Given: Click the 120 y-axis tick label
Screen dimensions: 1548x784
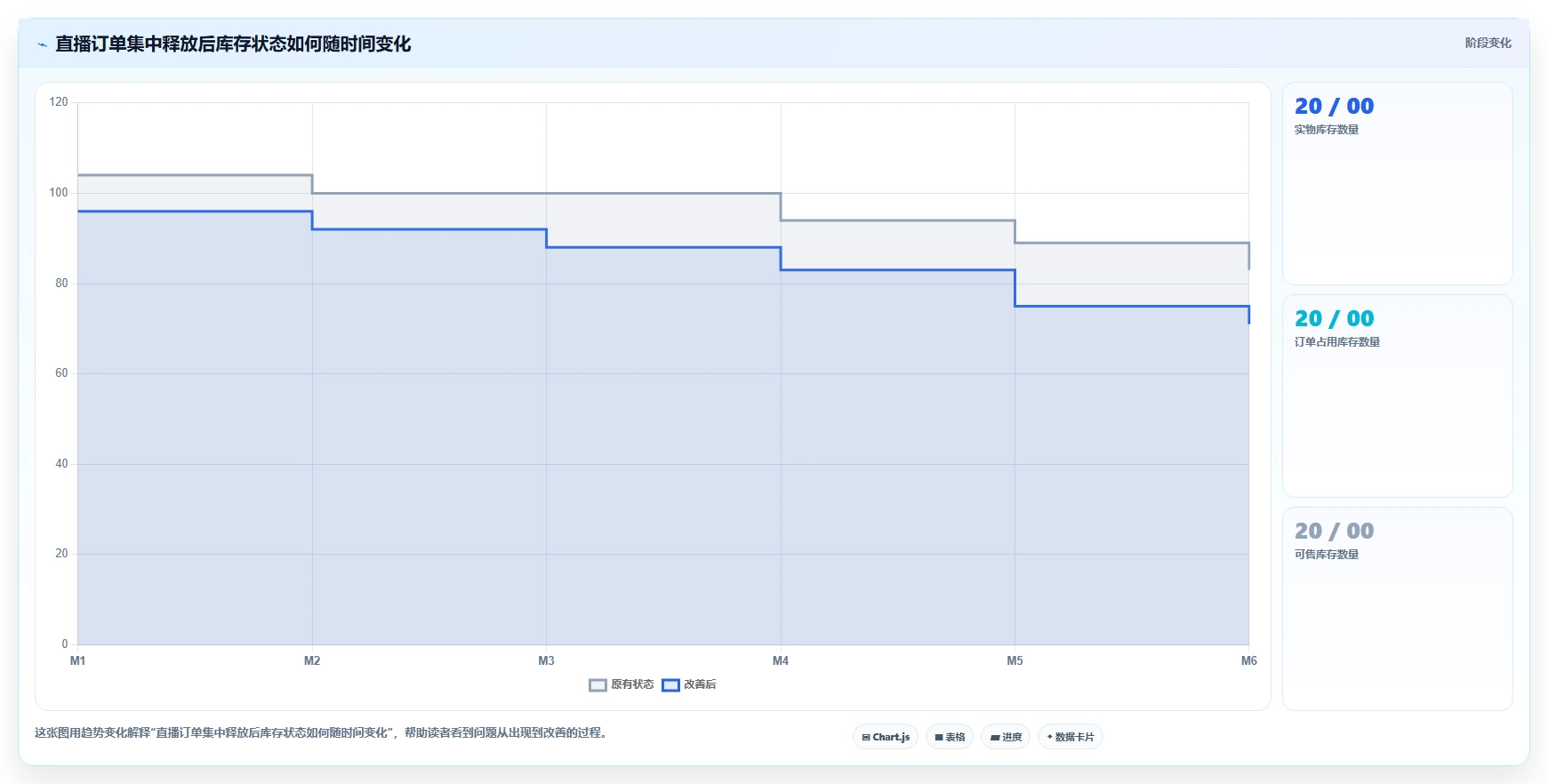Looking at the screenshot, I should (x=59, y=102).
